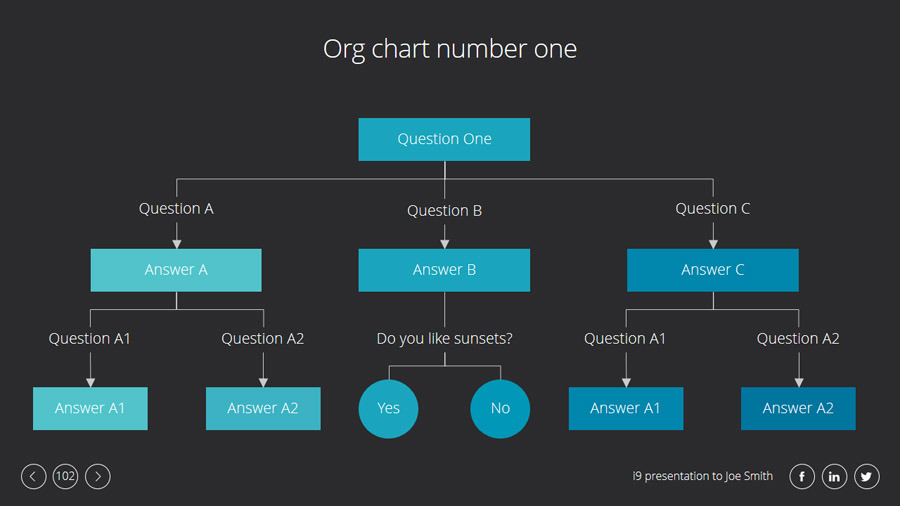
Task: Open the LinkedIn share icon
Action: 834,476
